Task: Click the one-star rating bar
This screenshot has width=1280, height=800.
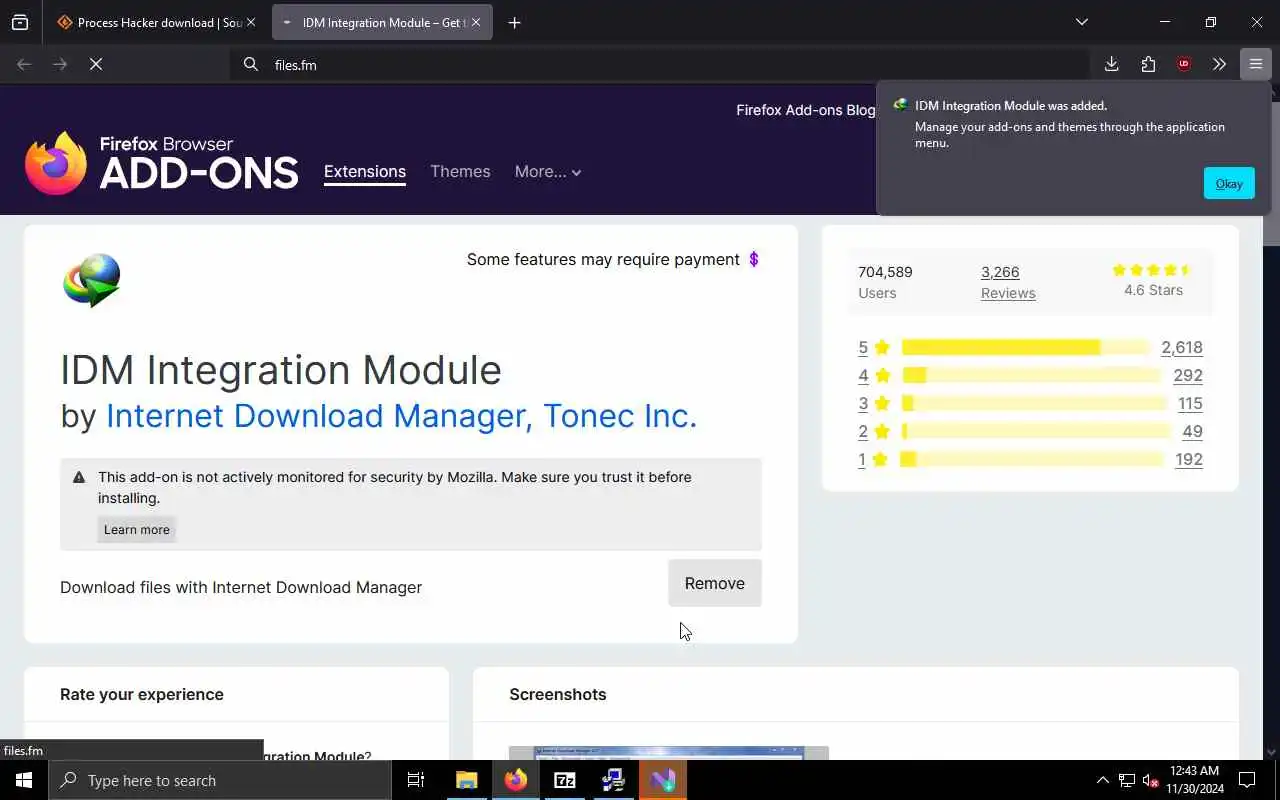Action: [1033, 459]
